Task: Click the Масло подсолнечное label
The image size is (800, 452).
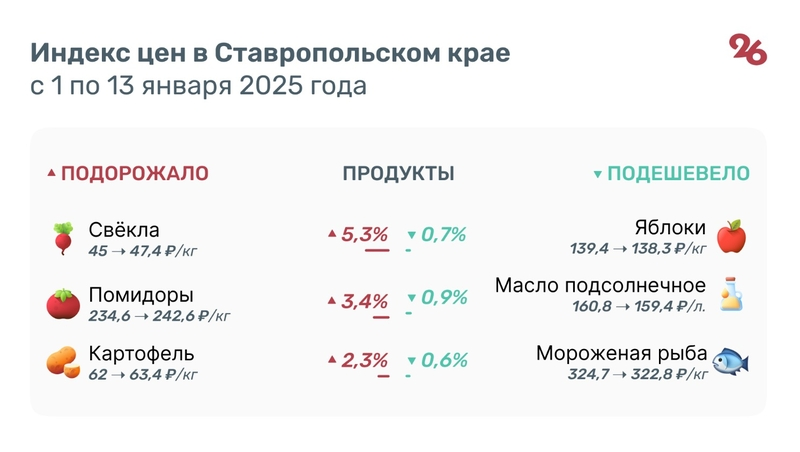Action: (600, 286)
